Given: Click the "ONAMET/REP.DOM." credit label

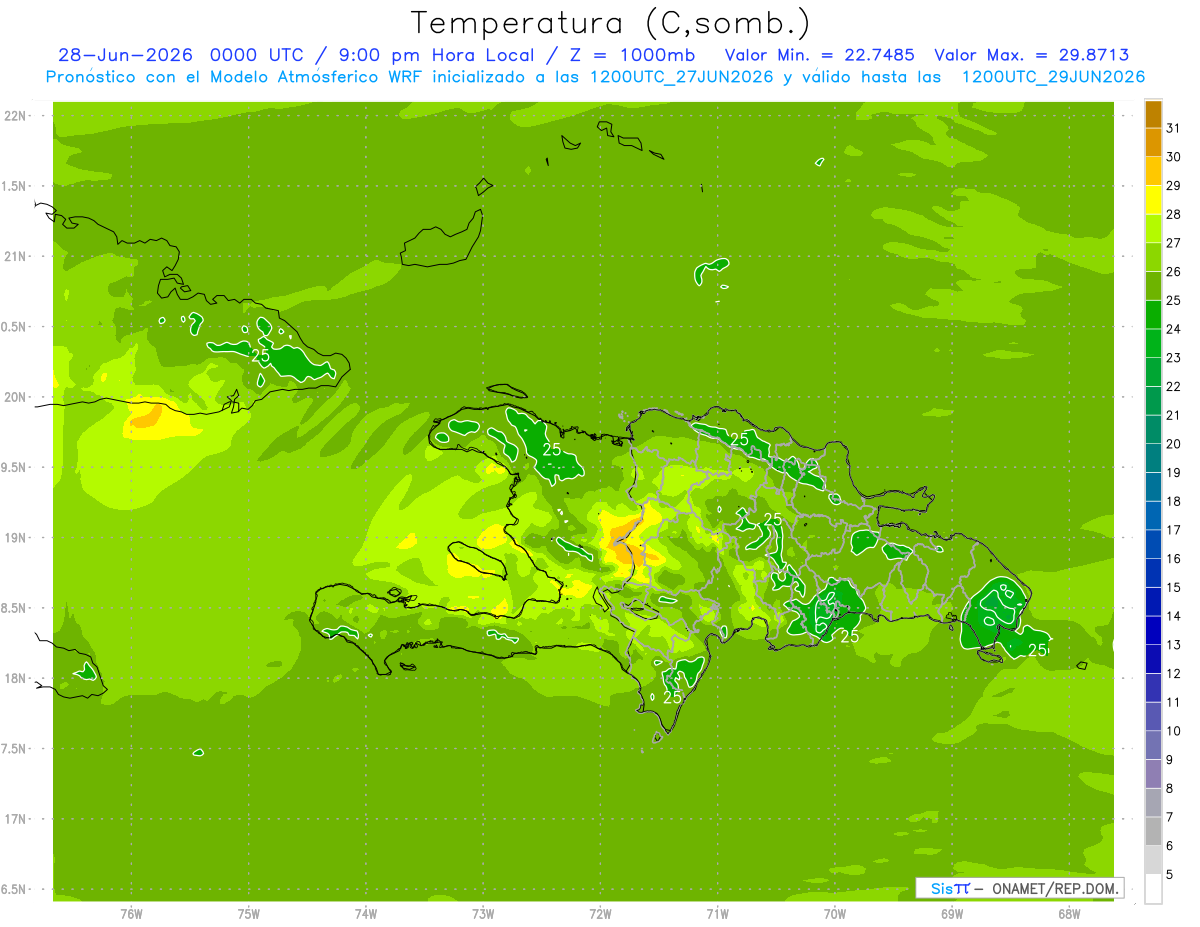Looking at the screenshot, I should point(1053,888).
